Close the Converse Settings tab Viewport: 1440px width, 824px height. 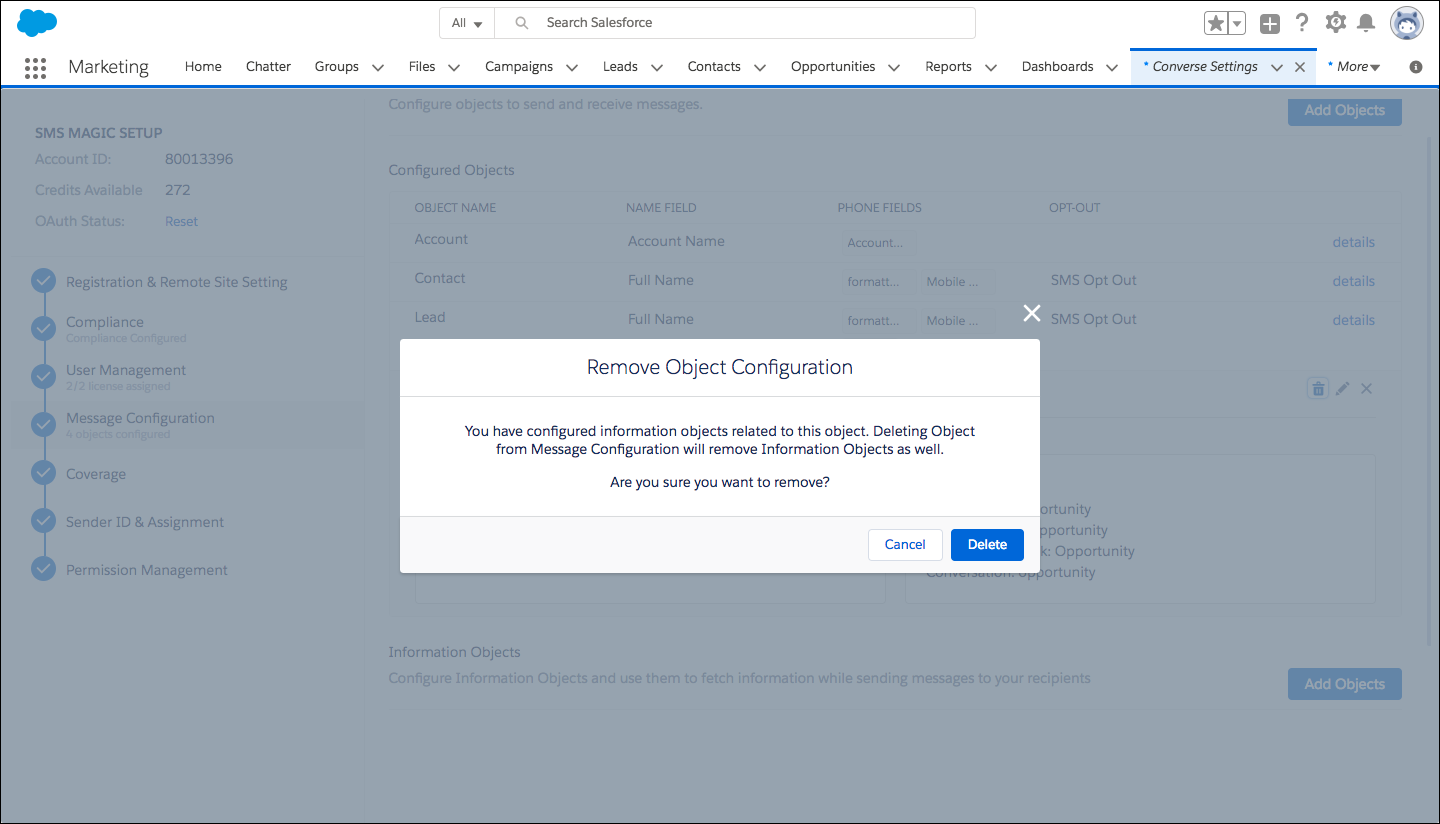point(1300,67)
